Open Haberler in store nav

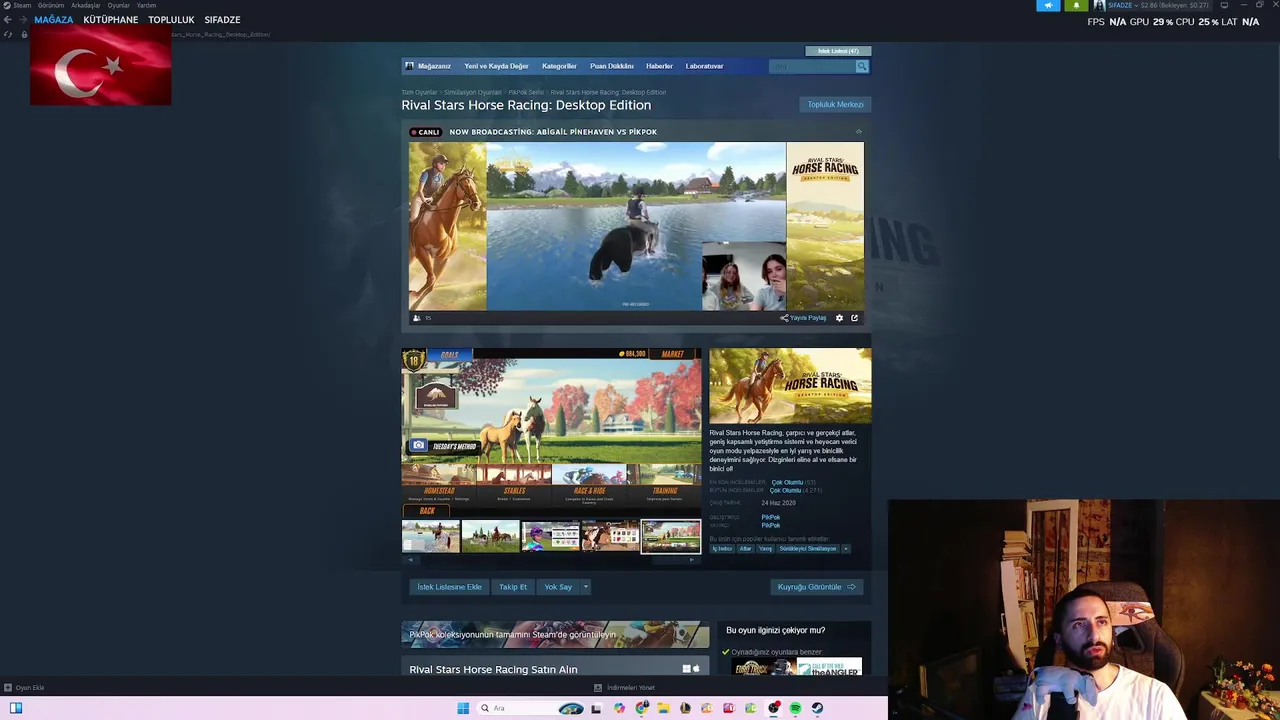[659, 66]
